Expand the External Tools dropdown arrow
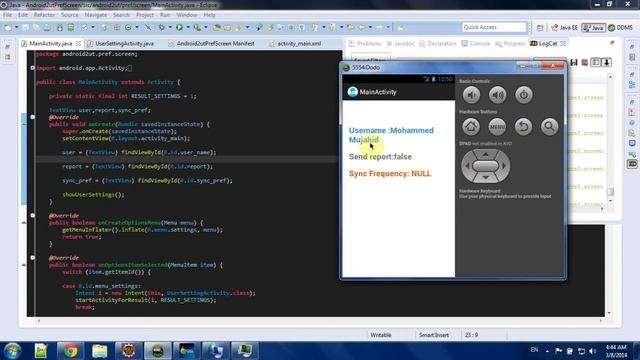The width and height of the screenshot is (640, 360). click(206, 27)
